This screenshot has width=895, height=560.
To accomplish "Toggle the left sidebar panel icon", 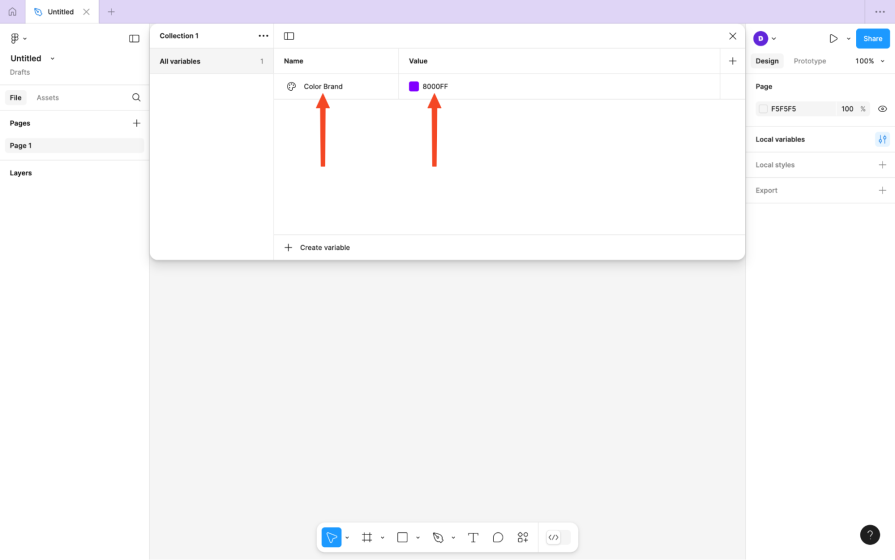I will click(x=134, y=38).
